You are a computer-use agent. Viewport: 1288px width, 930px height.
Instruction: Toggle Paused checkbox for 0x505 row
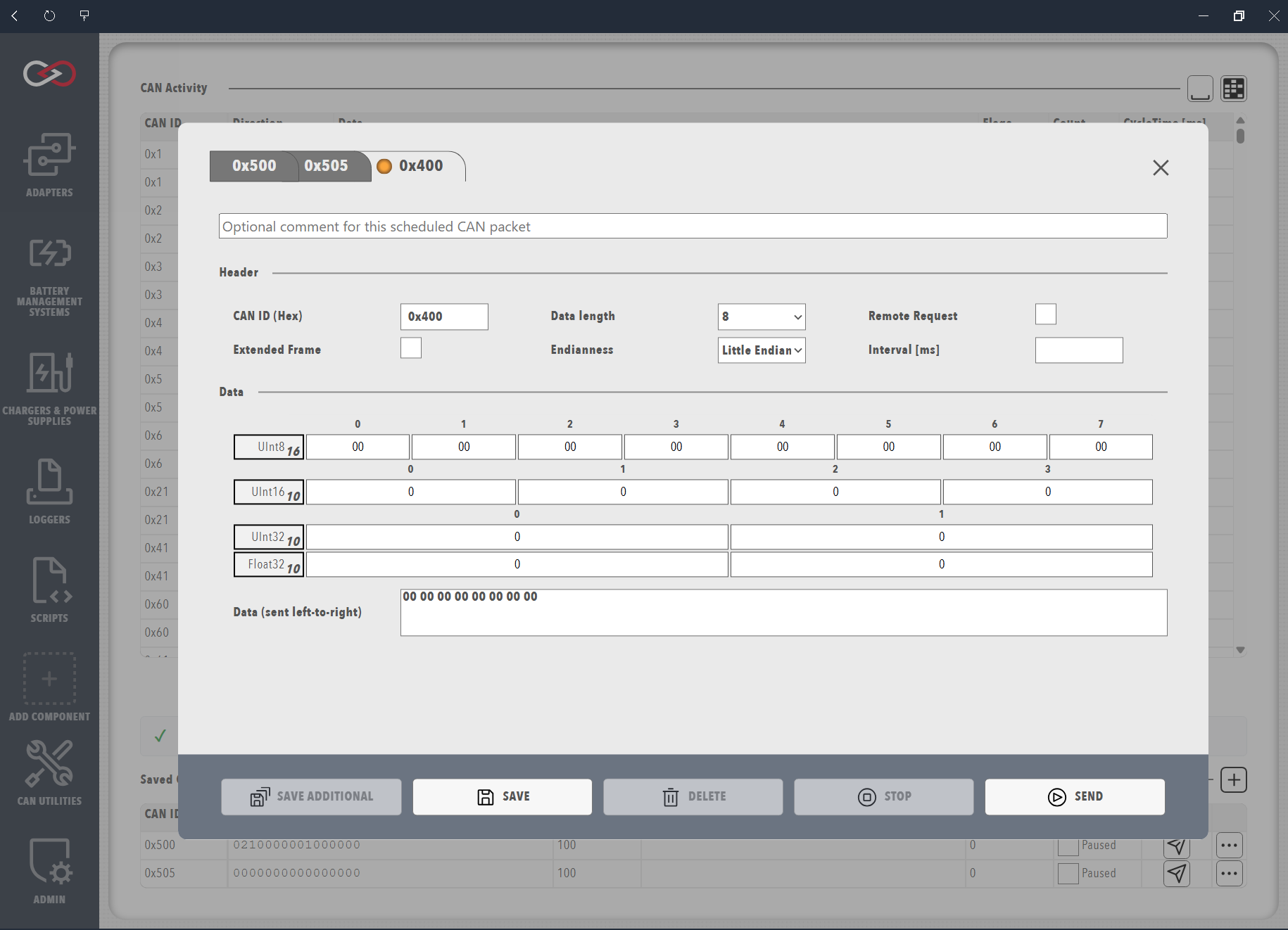[x=1068, y=873]
